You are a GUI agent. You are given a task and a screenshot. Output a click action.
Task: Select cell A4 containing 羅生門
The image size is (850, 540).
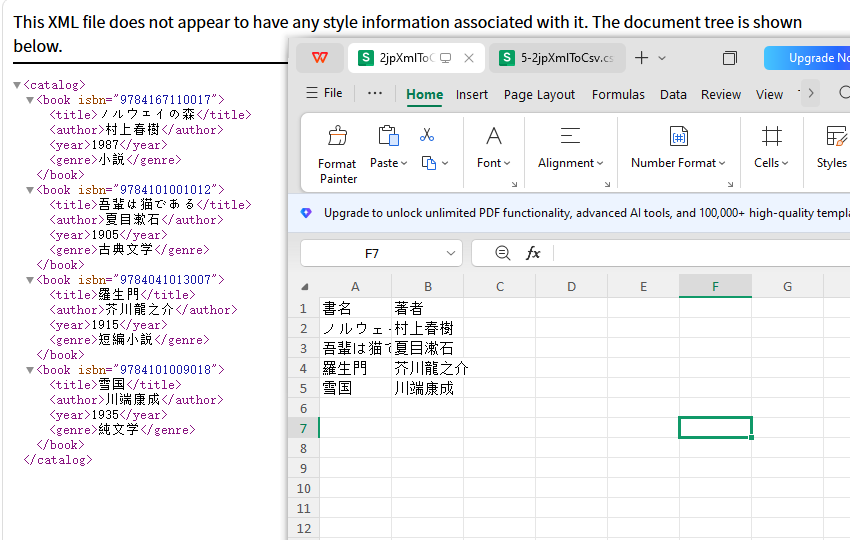tap(355, 369)
